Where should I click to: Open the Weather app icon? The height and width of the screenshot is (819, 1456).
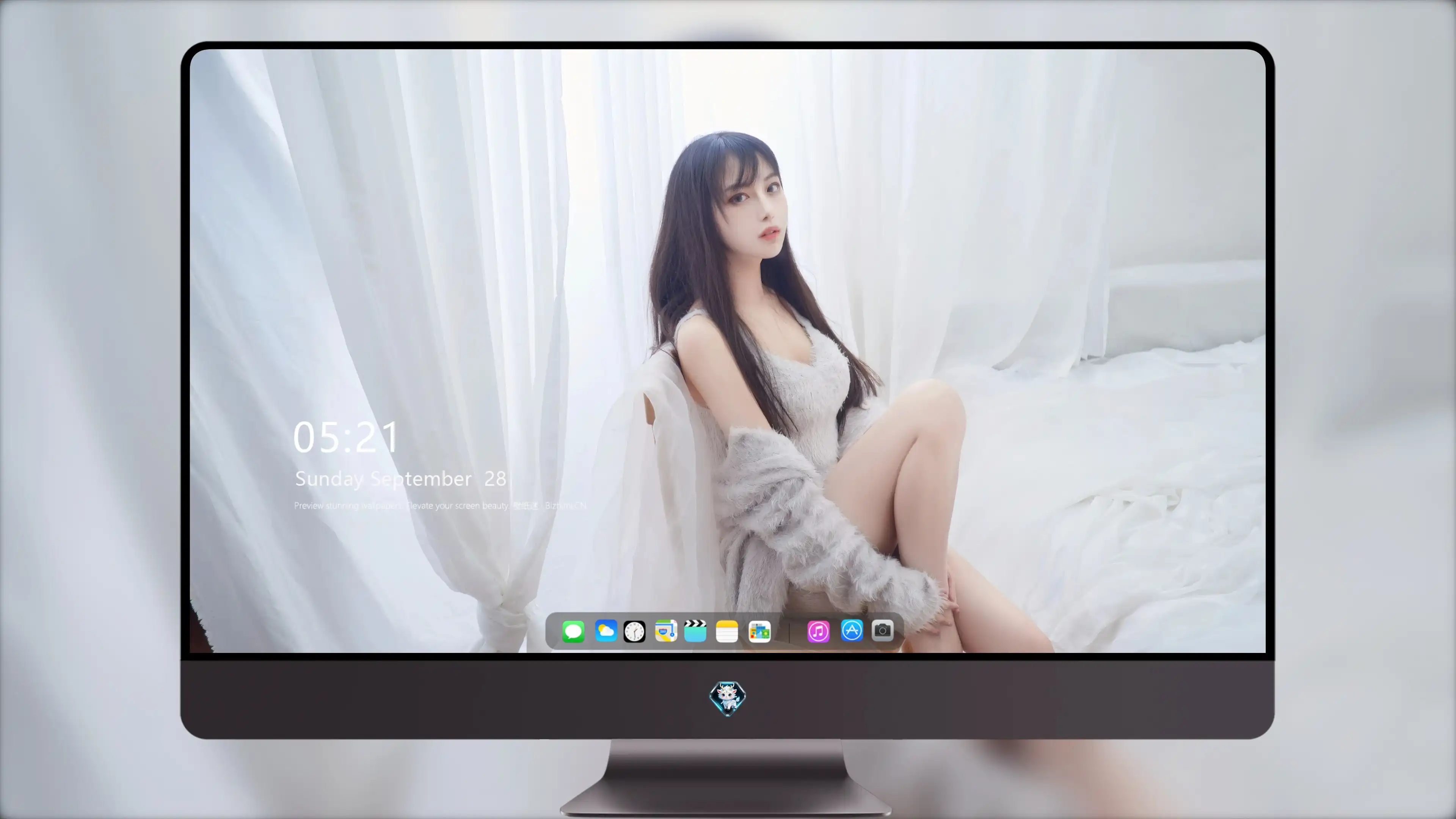[606, 630]
